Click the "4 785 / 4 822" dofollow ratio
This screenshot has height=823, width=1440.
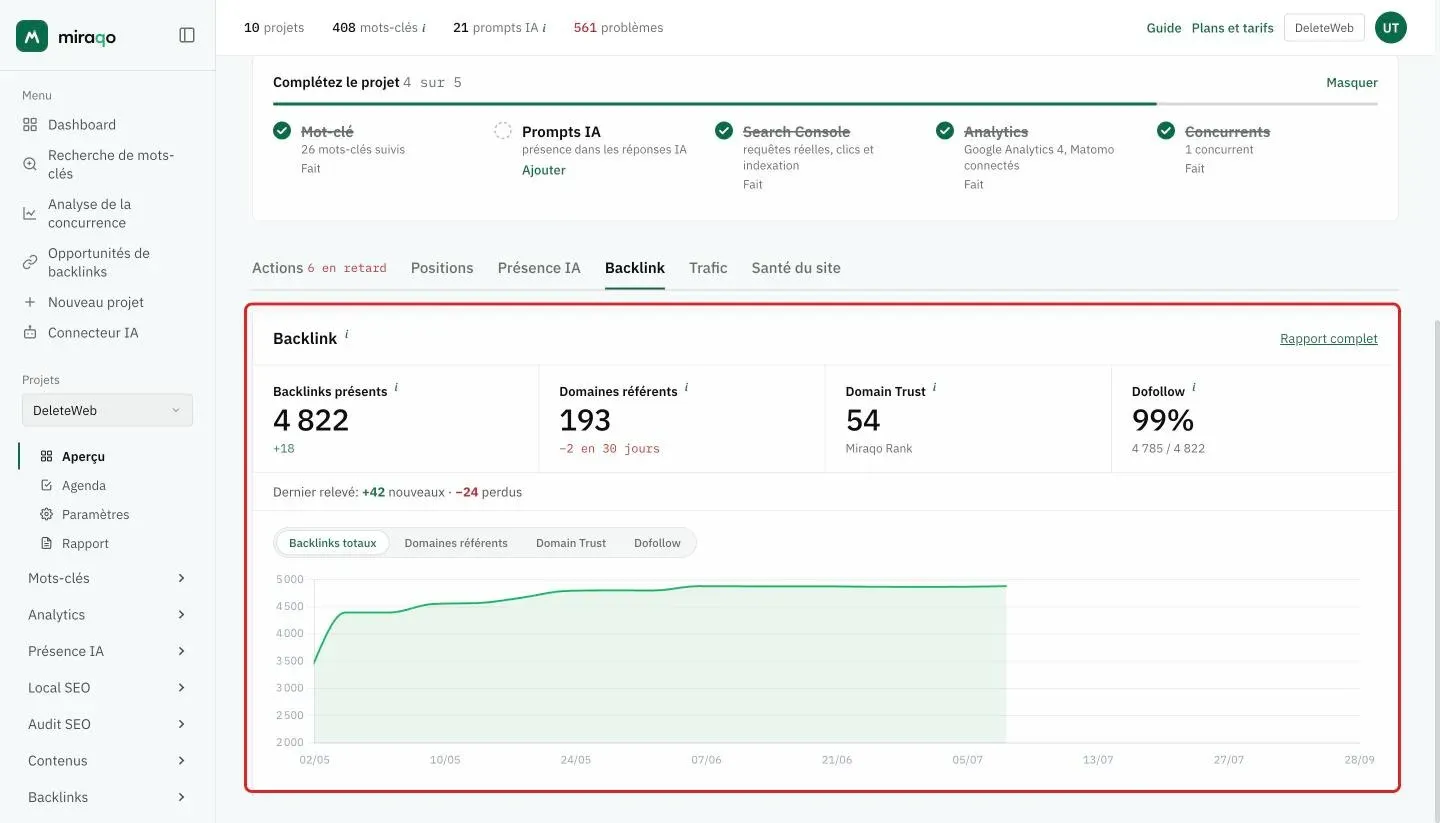coord(1168,449)
